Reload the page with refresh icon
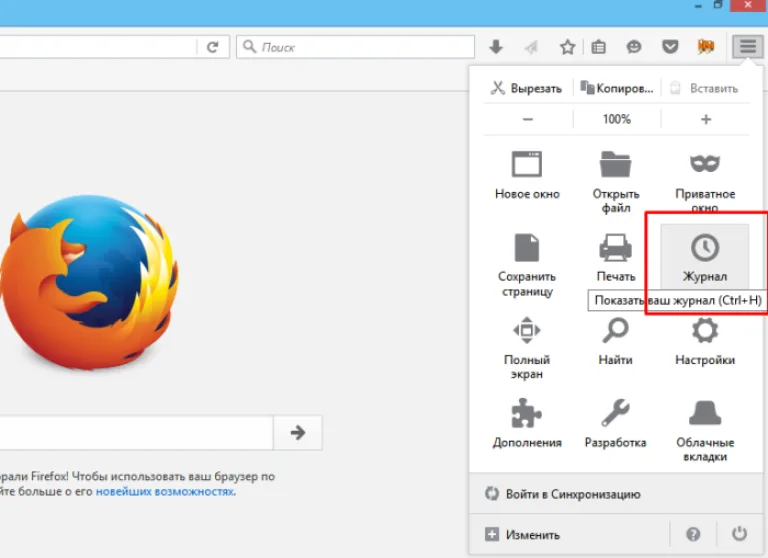This screenshot has width=768, height=558. click(212, 47)
